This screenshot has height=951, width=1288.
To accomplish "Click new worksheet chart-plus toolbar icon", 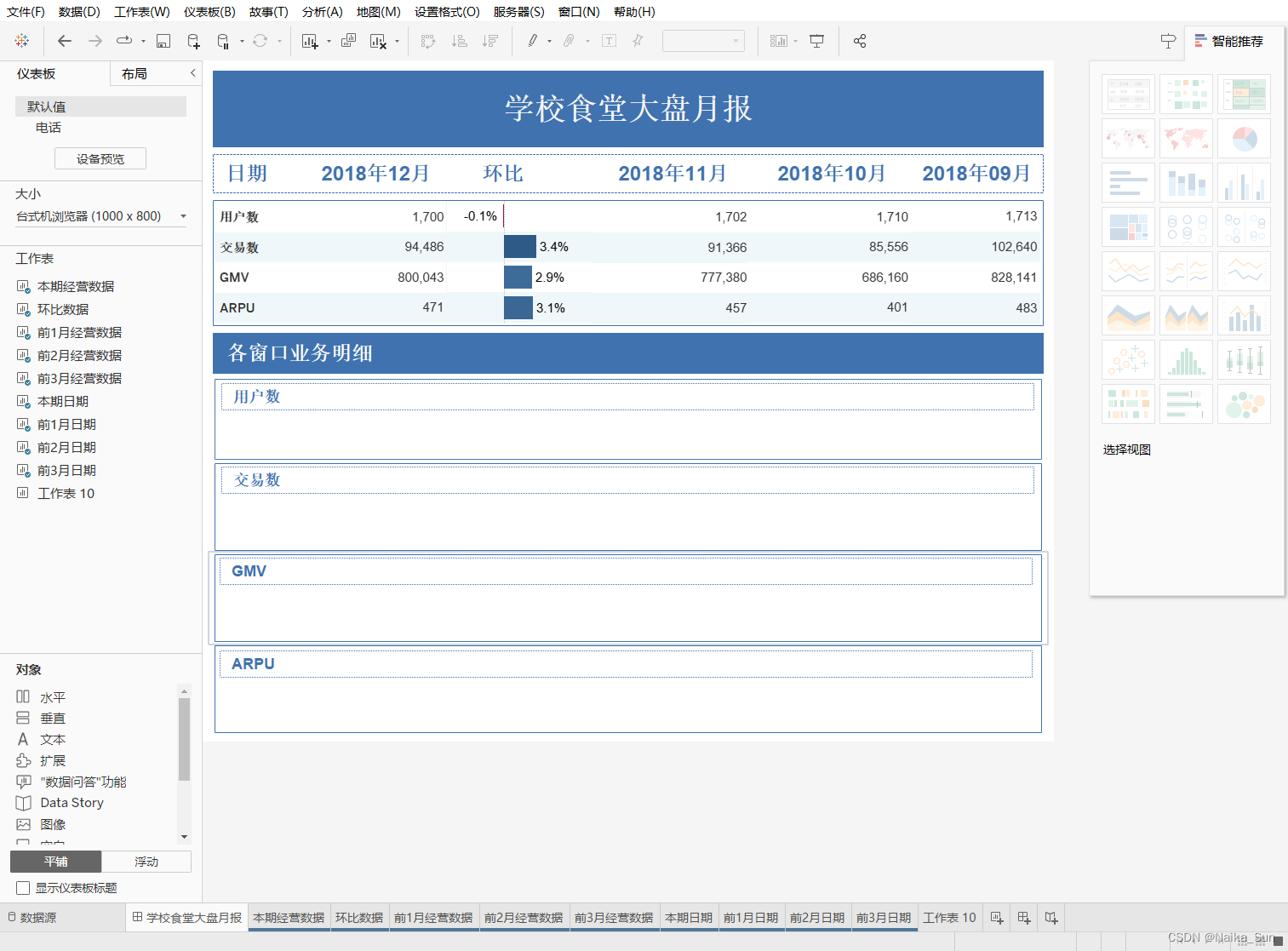I will pos(310,41).
